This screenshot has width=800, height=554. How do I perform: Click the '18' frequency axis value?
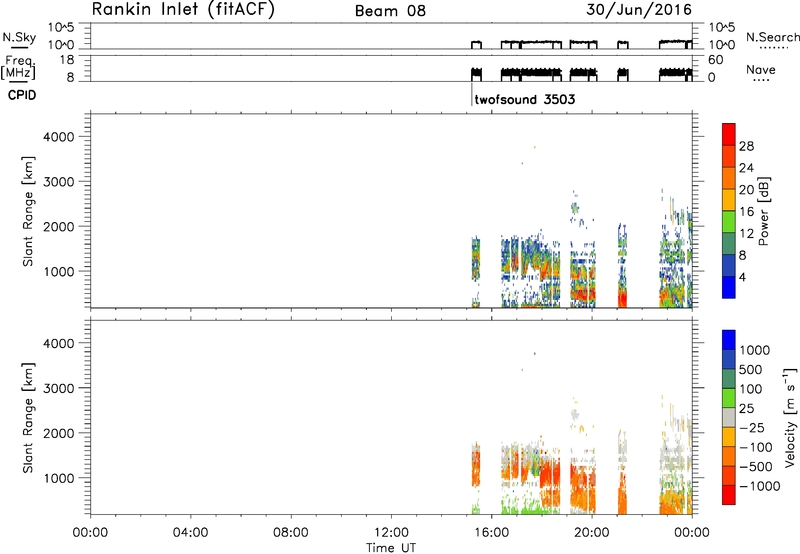tap(66, 60)
